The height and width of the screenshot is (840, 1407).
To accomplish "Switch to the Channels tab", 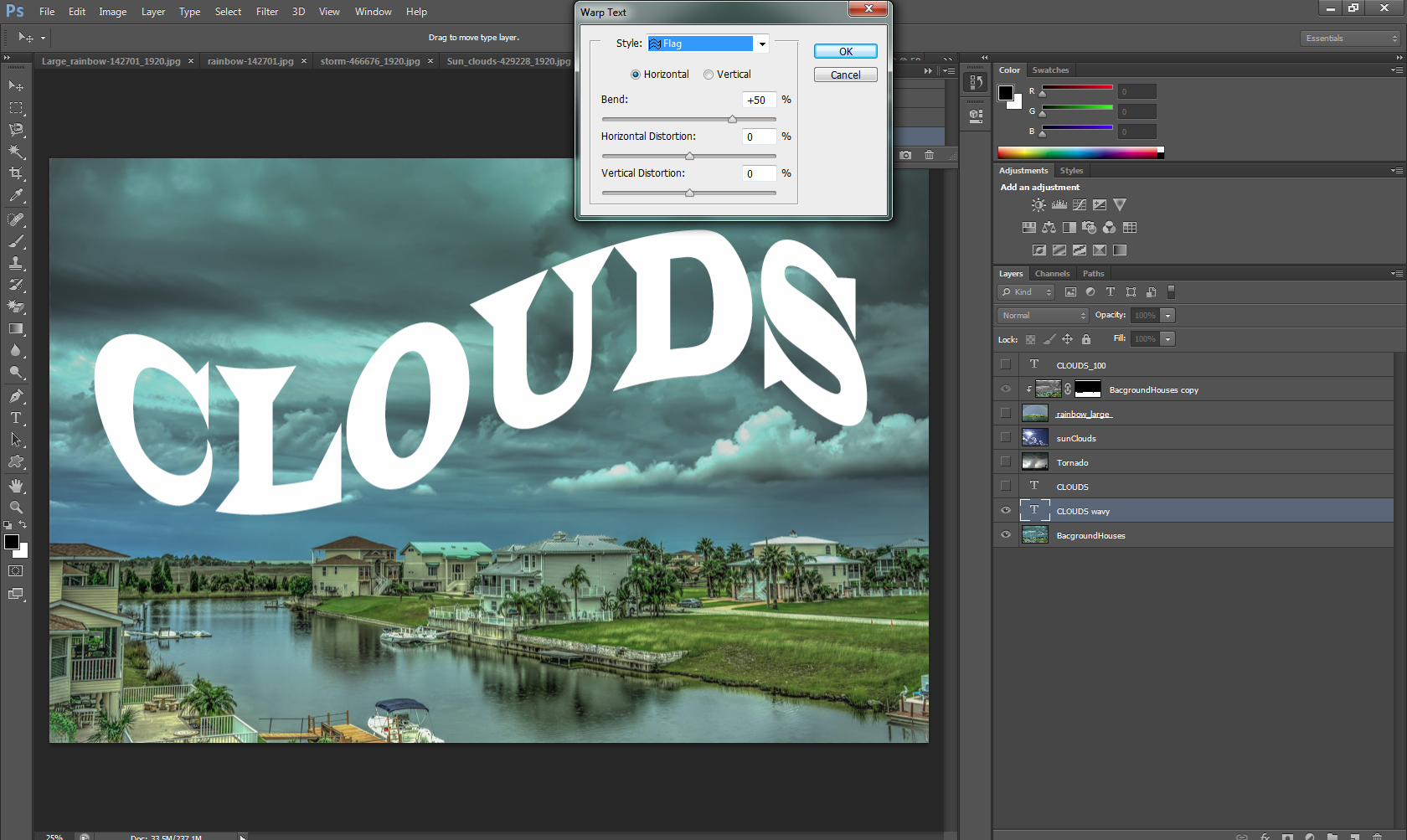I will coord(1052,274).
